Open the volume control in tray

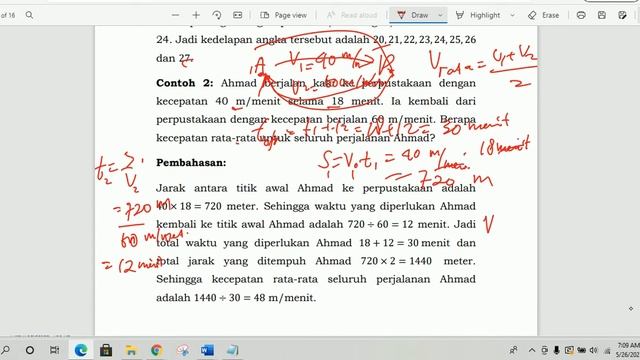click(594, 350)
